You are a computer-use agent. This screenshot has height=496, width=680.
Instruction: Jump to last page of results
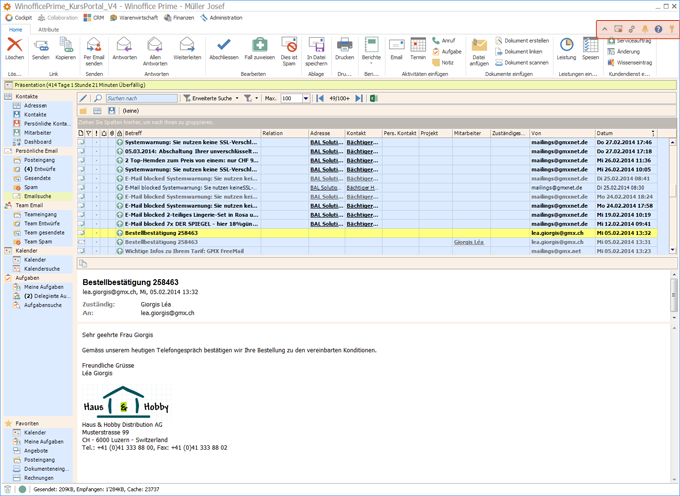(x=359, y=98)
